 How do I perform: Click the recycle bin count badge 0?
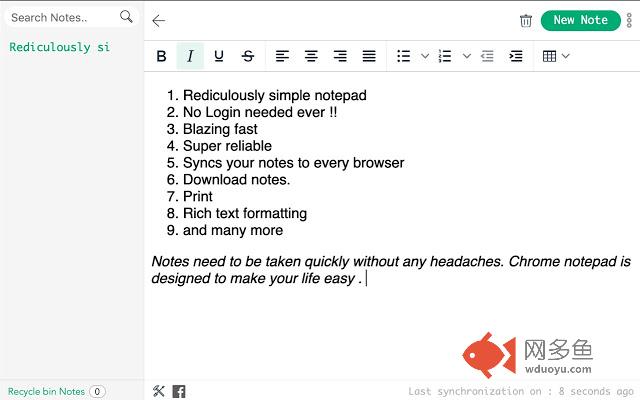[x=97, y=391]
